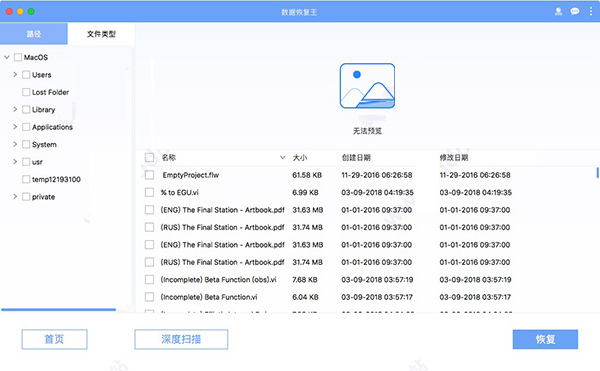Viewport: 600px width, 371px height.
Task: Select the temp12193100 tree item
Action: [x=56, y=179]
